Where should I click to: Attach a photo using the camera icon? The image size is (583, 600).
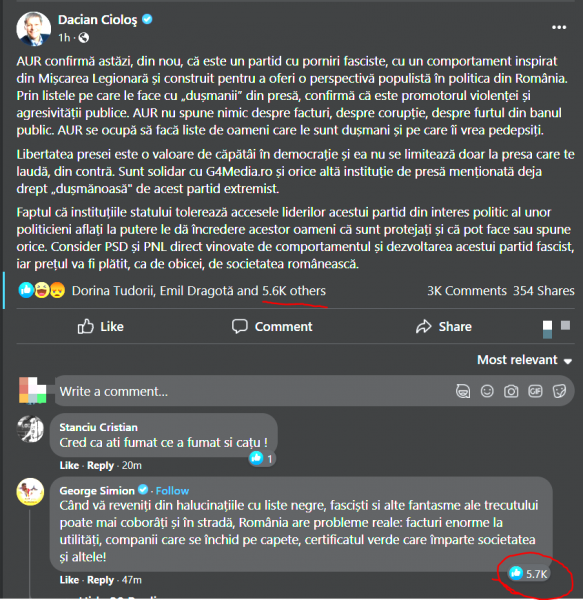pos(511,391)
